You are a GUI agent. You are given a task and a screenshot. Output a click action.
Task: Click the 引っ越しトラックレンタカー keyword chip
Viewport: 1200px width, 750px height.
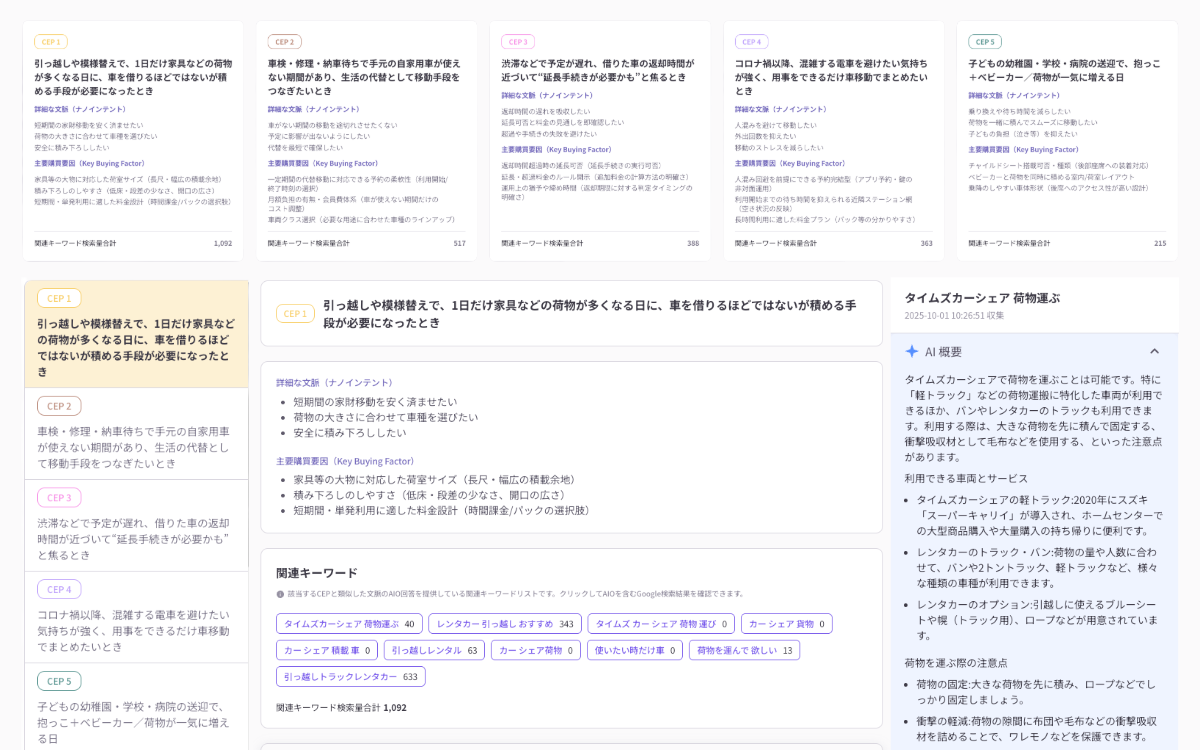pos(350,677)
